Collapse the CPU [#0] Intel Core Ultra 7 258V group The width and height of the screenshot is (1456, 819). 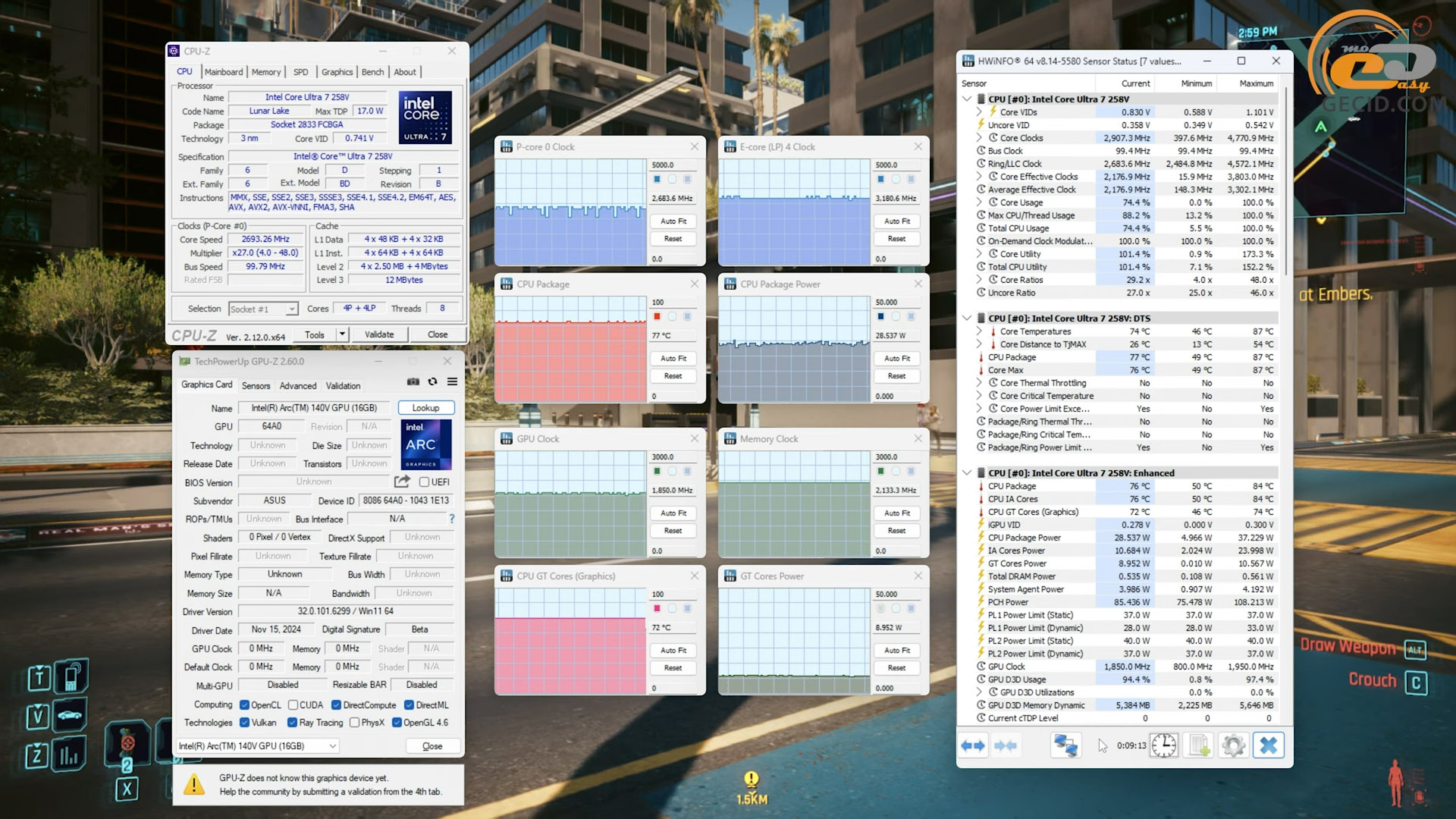coord(967,99)
